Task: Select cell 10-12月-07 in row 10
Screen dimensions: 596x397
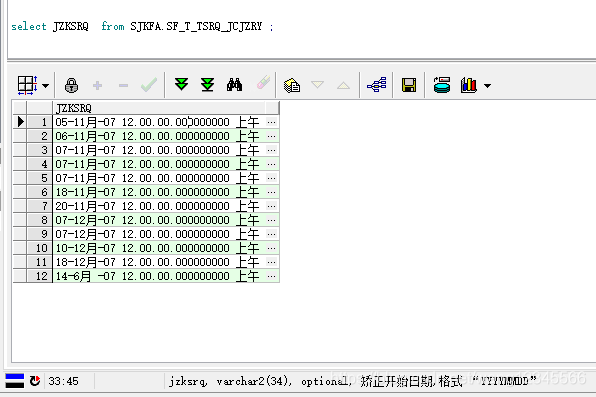Action: 159,248
